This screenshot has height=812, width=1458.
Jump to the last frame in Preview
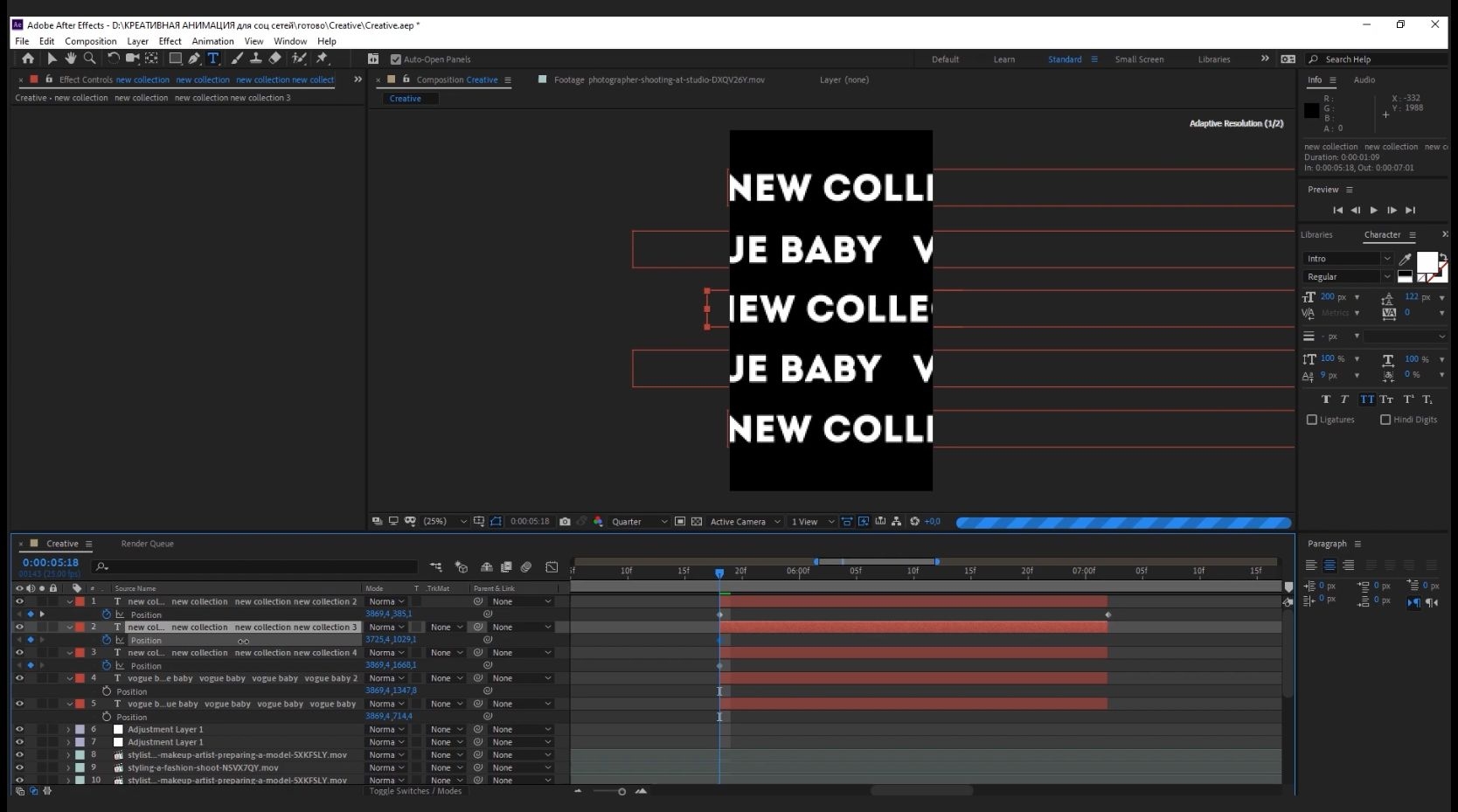click(x=1410, y=210)
